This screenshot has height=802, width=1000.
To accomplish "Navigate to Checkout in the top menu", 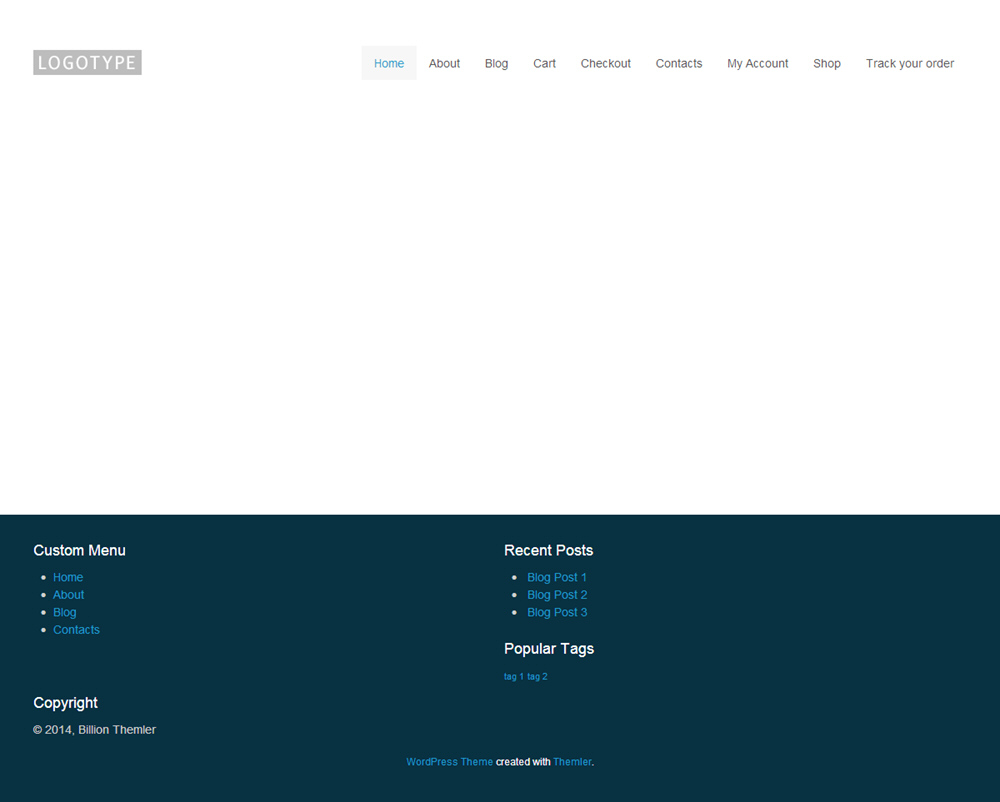I will 605,63.
